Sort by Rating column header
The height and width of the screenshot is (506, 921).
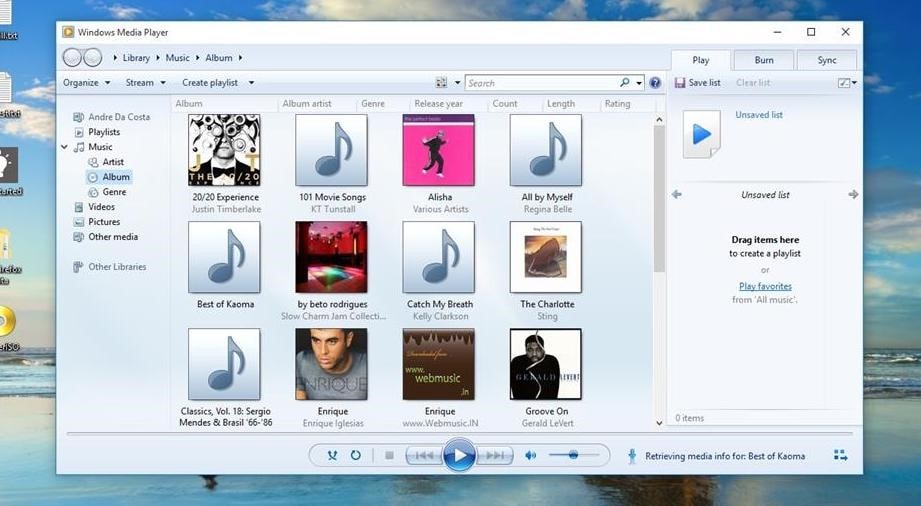[617, 103]
